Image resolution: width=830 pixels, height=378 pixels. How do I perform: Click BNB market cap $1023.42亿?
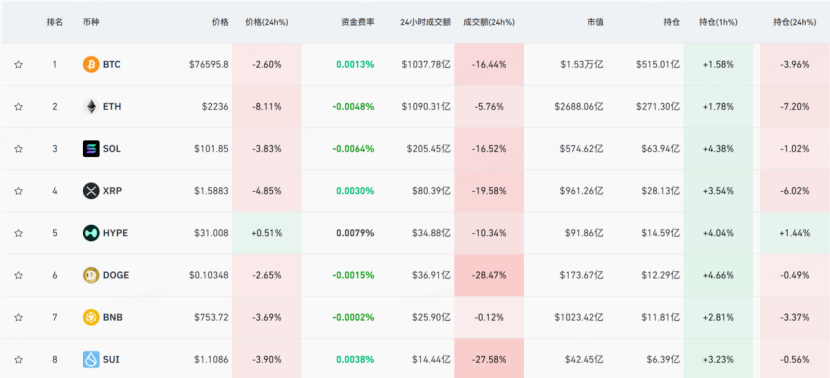click(x=579, y=317)
